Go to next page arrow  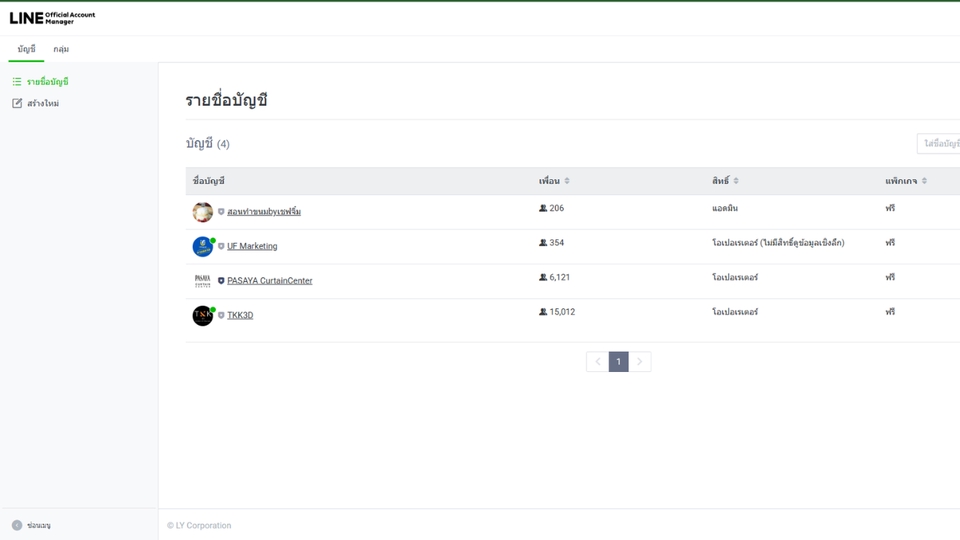tap(640, 362)
